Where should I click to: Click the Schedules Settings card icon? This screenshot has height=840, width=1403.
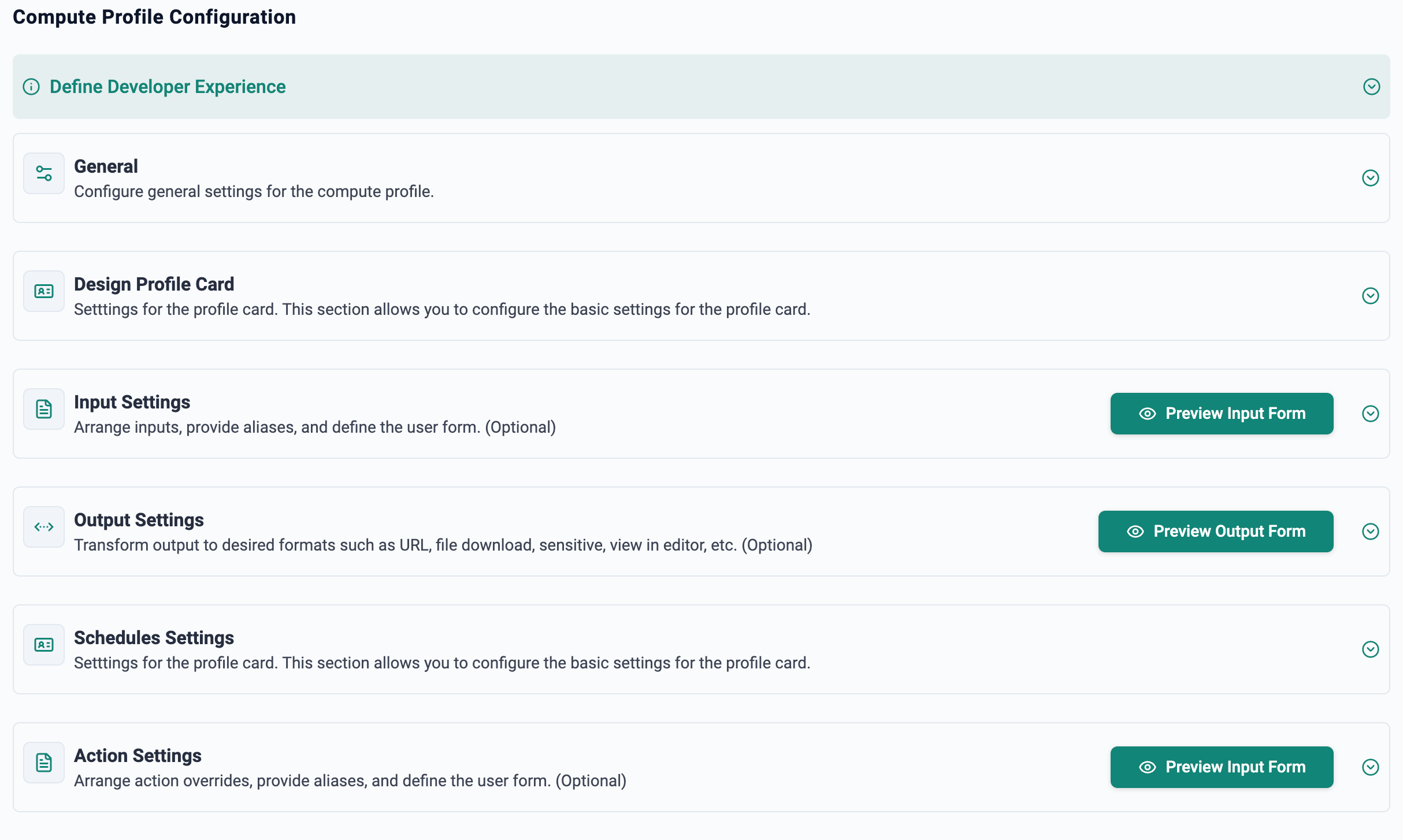(44, 645)
